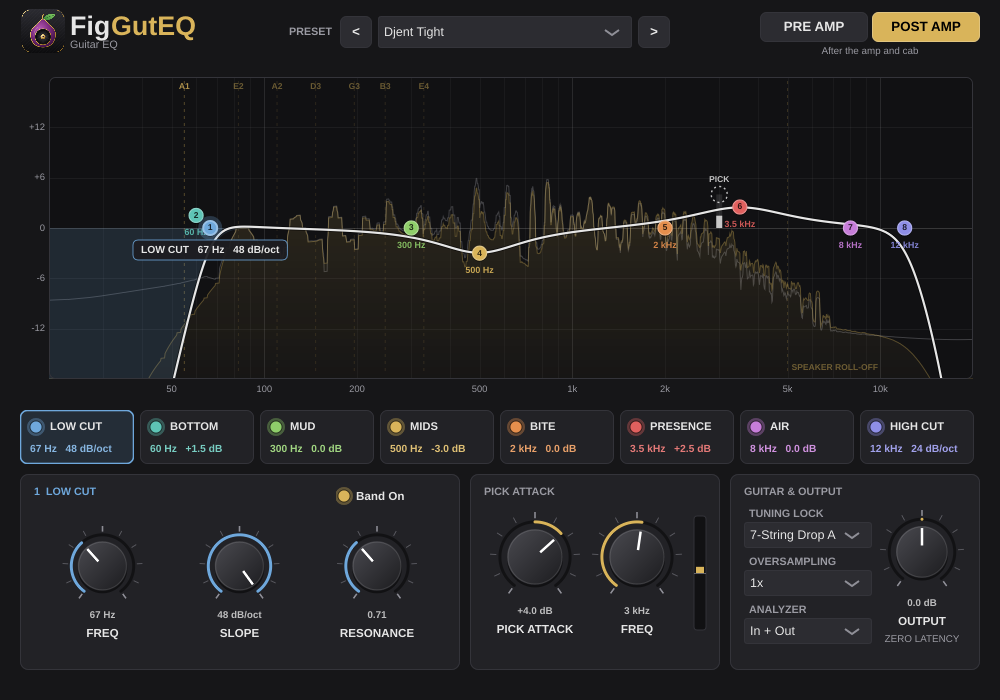Click the SLOPE knob

click(x=239, y=565)
